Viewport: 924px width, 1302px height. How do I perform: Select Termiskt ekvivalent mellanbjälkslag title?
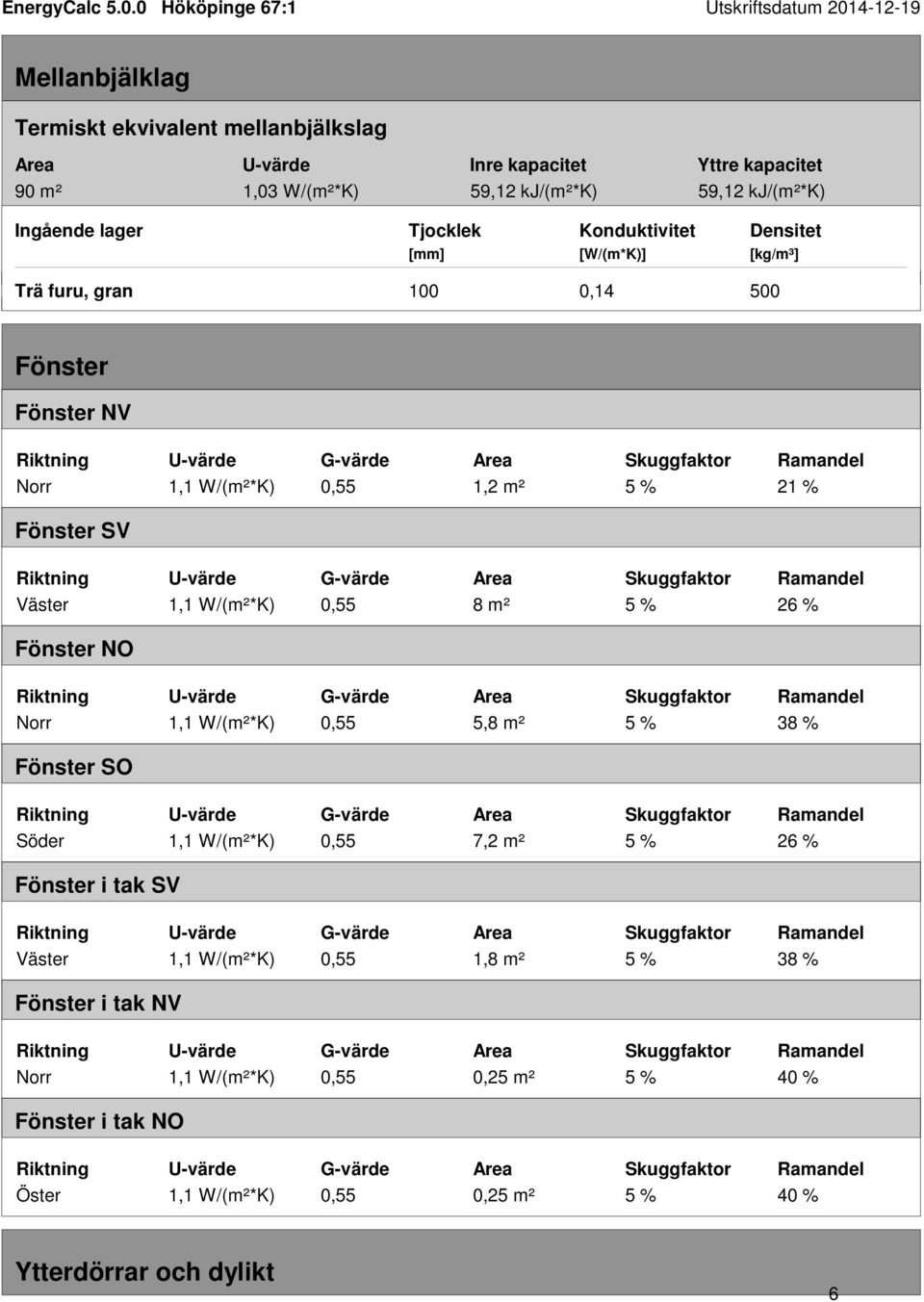point(201,127)
